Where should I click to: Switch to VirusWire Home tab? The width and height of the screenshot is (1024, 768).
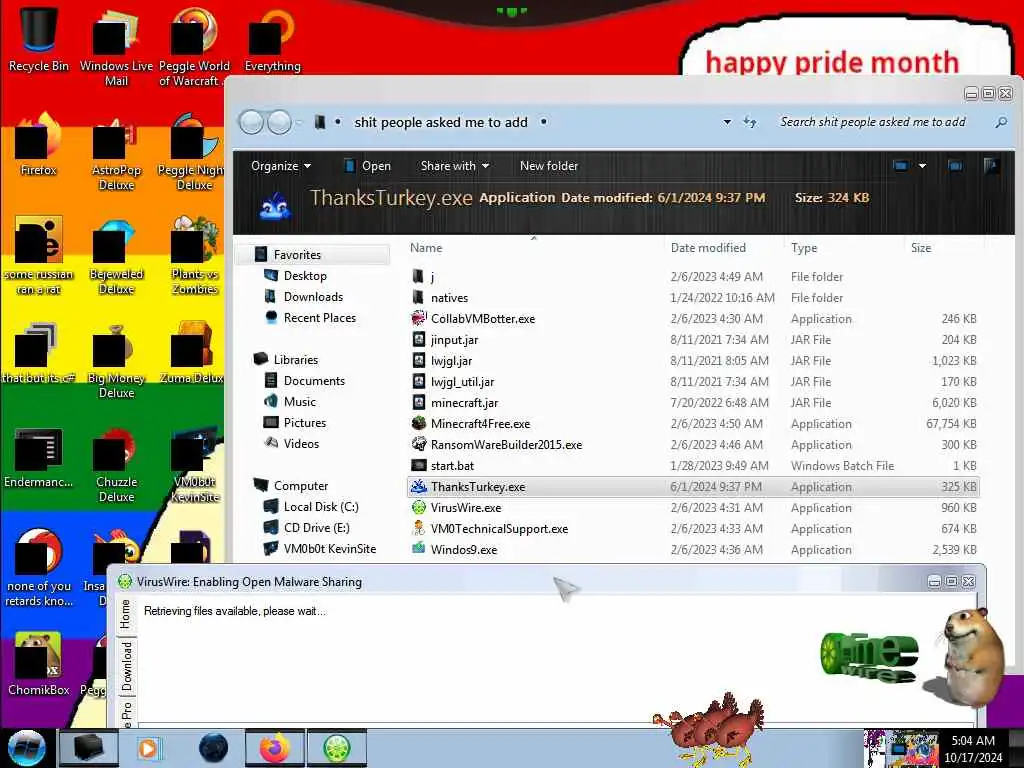125,614
